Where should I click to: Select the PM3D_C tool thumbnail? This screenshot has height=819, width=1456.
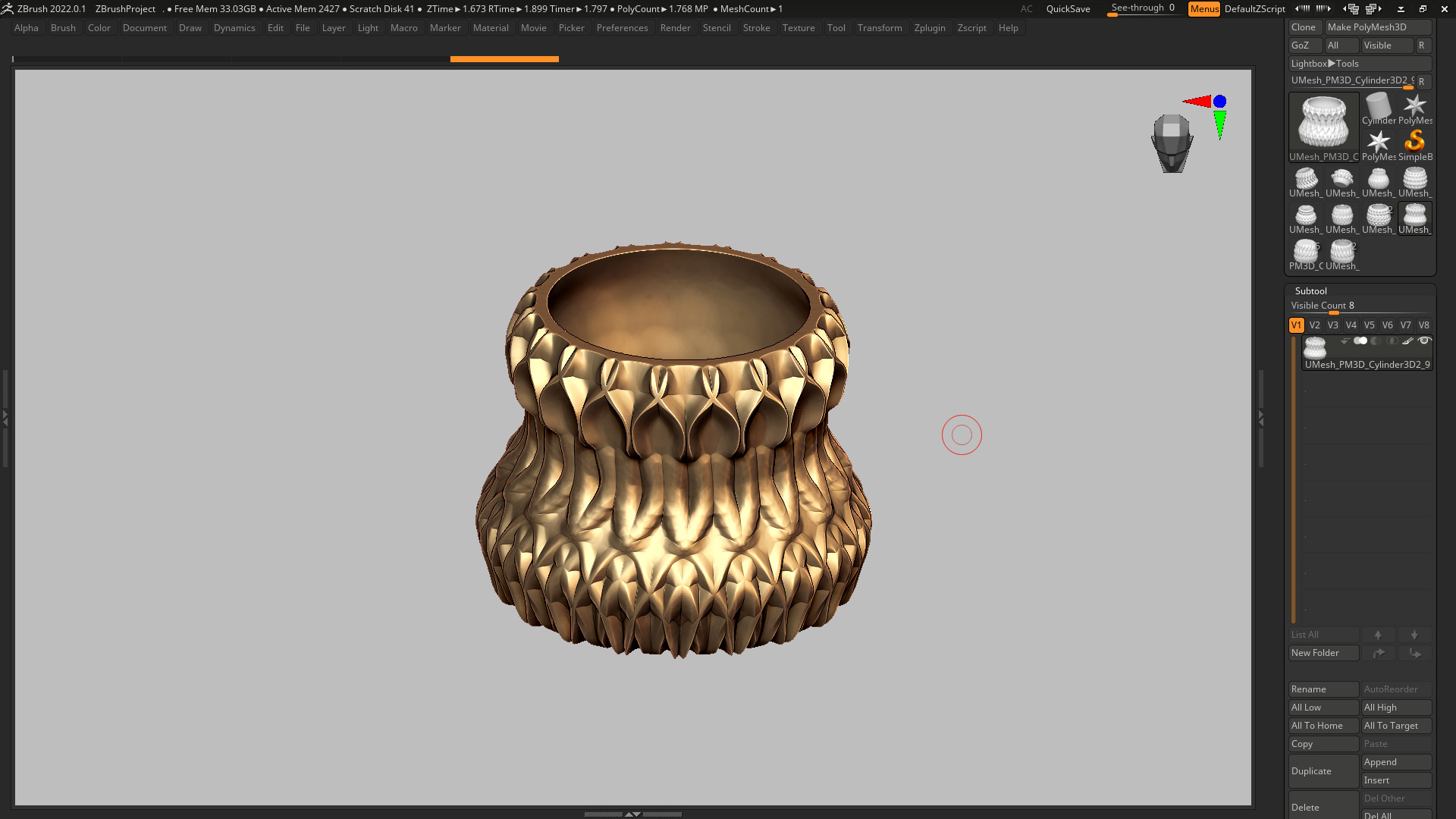(1306, 255)
